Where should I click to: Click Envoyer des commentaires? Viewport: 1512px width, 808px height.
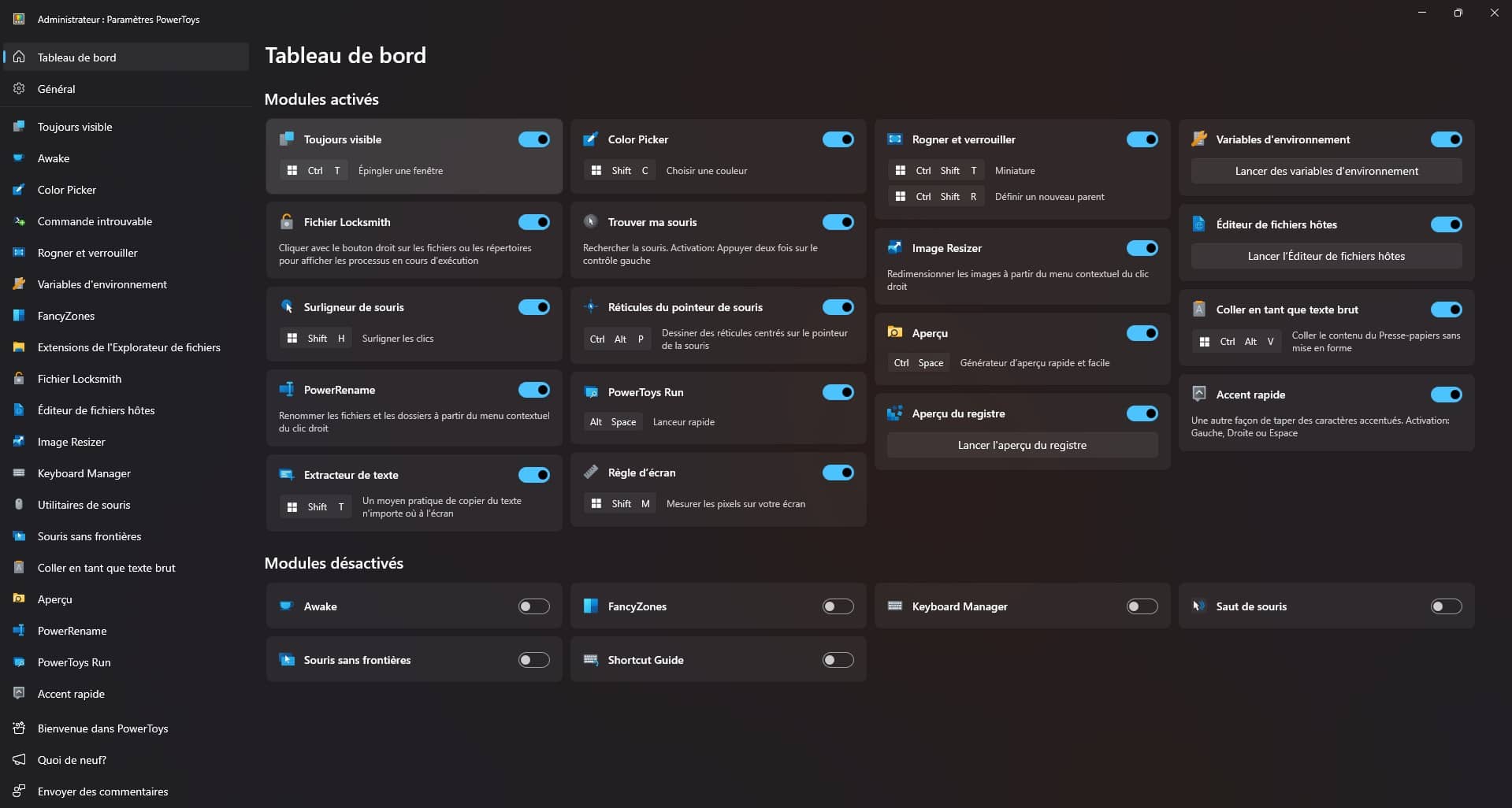click(x=126, y=791)
